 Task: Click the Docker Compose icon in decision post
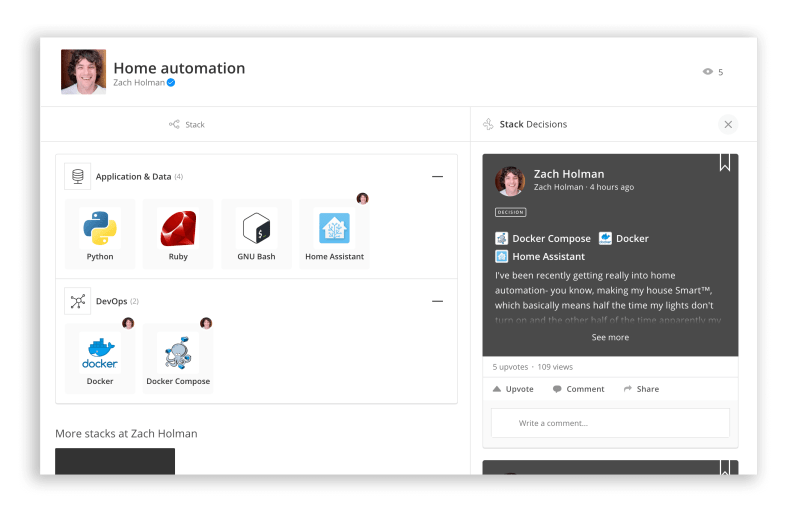coord(501,238)
